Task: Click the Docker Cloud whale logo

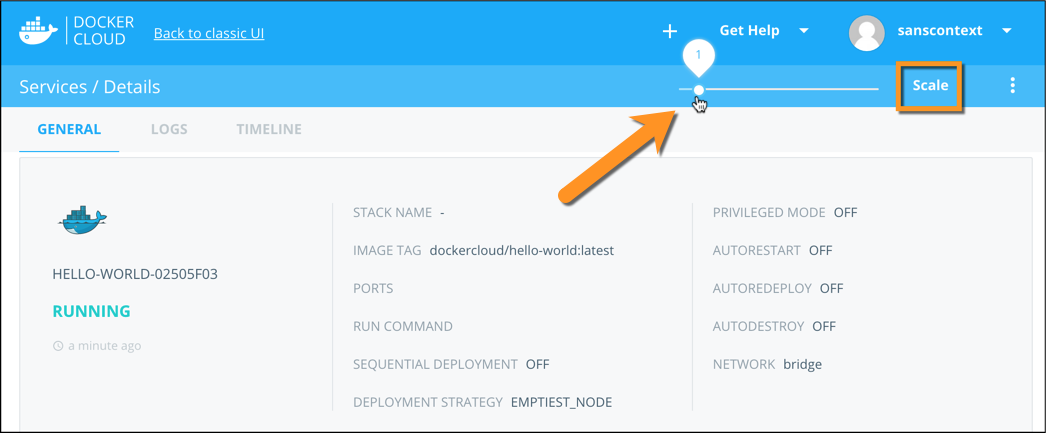Action: (39, 31)
